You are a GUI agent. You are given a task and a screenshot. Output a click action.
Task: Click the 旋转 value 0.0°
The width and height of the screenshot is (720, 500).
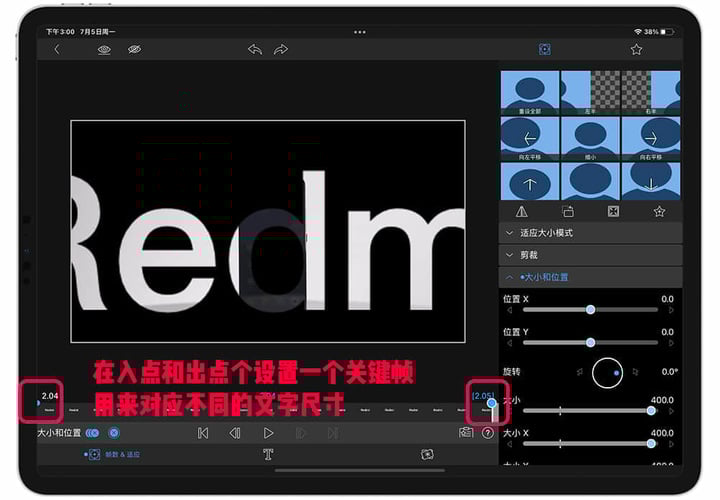pos(669,371)
